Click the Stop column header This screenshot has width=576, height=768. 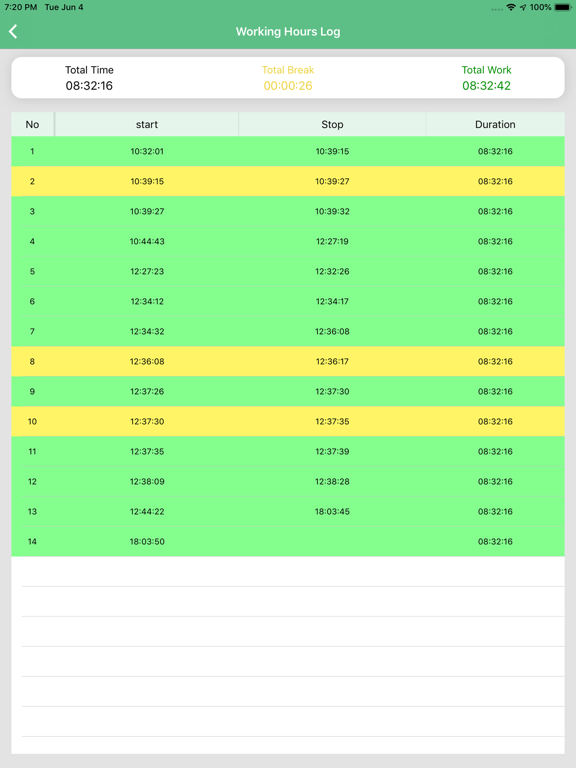[x=332, y=124]
